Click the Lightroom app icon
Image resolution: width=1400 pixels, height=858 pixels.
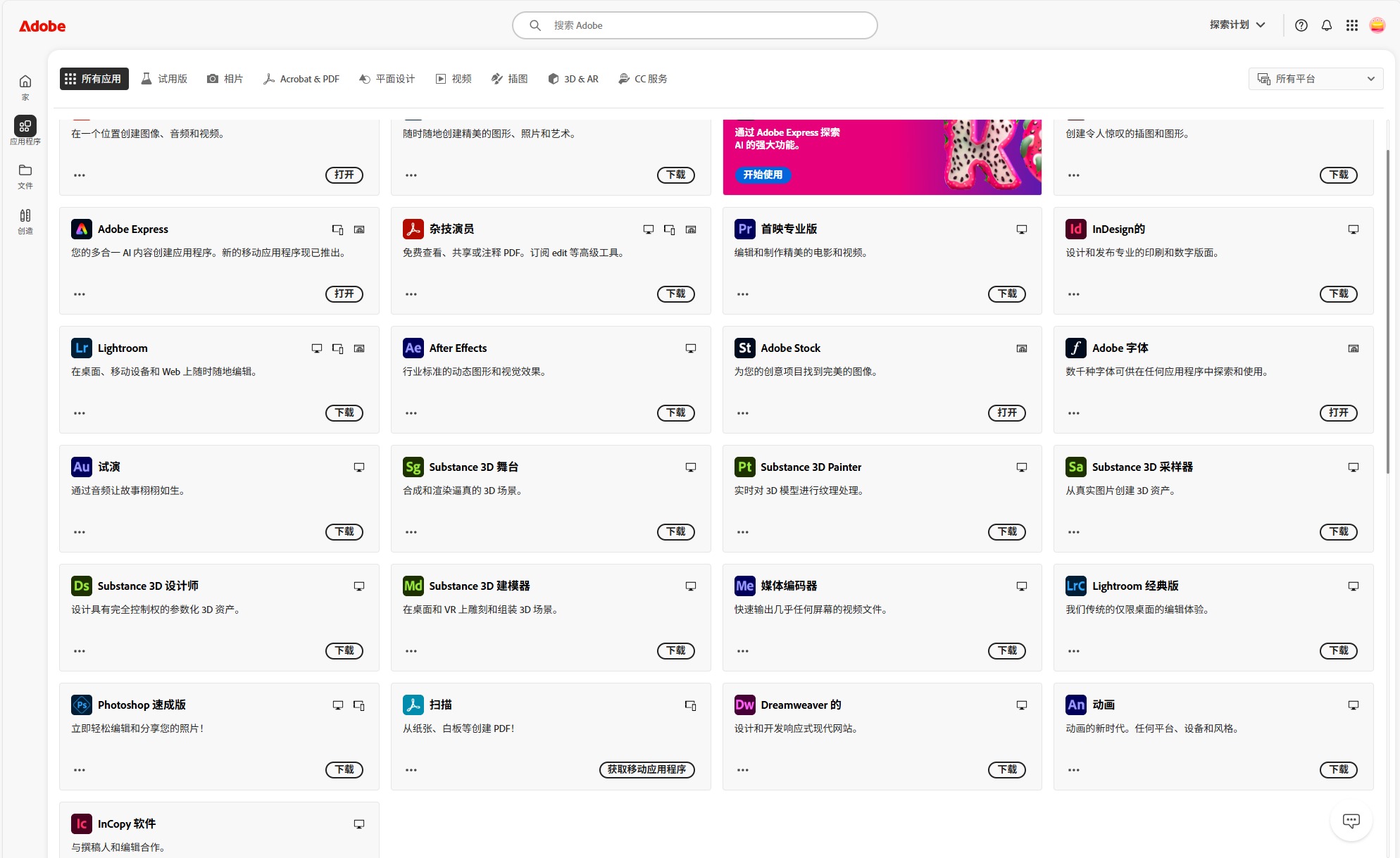(82, 348)
